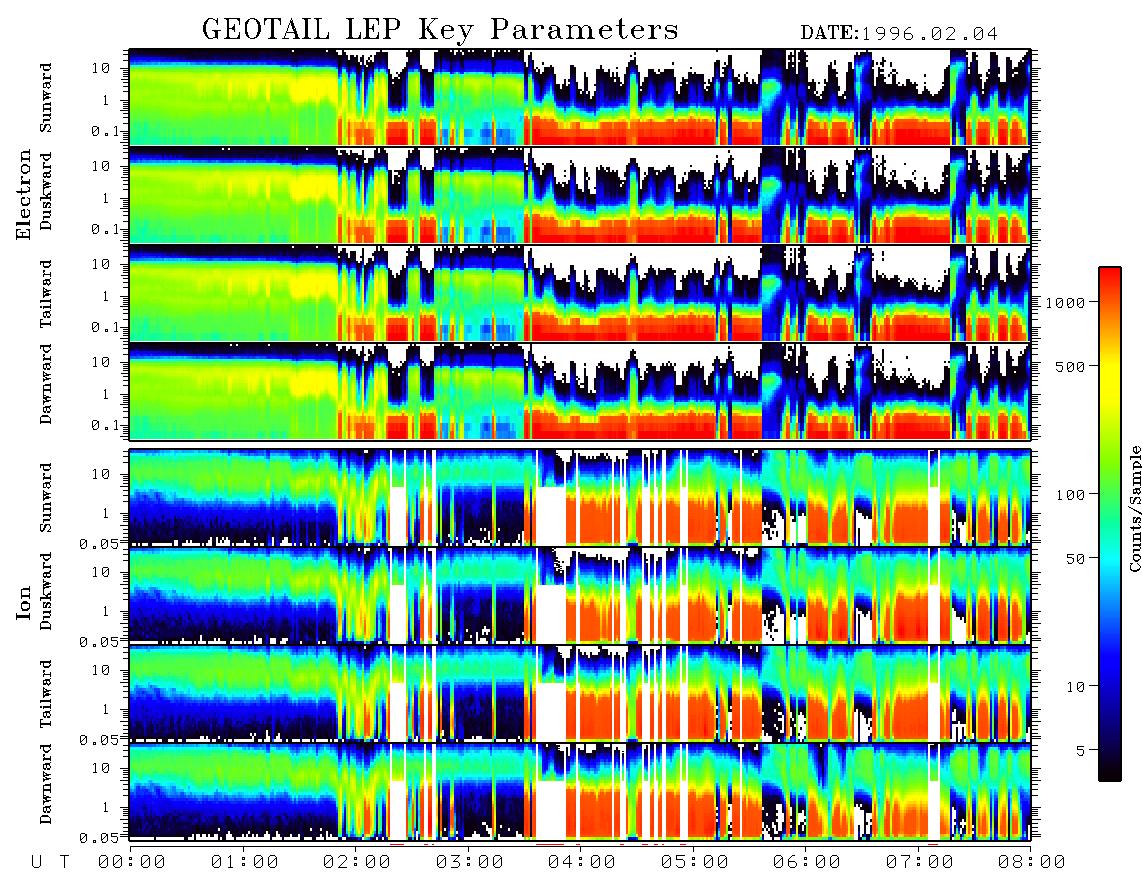The width and height of the screenshot is (1142, 880).
Task: Click the "01:00" time tick label
Action: click(245, 863)
